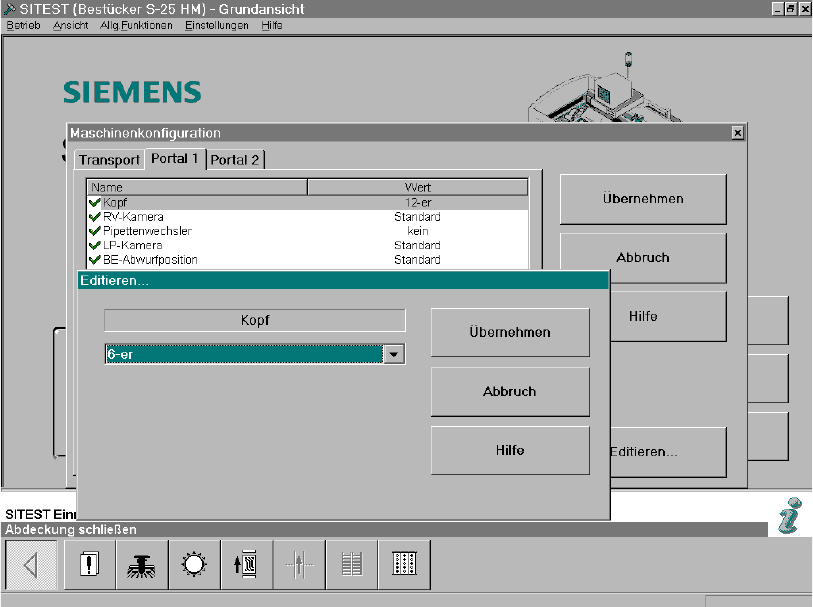Click the greyed-out crosshair alignment toolbar icon
This screenshot has width=813, height=607.
coord(300,565)
